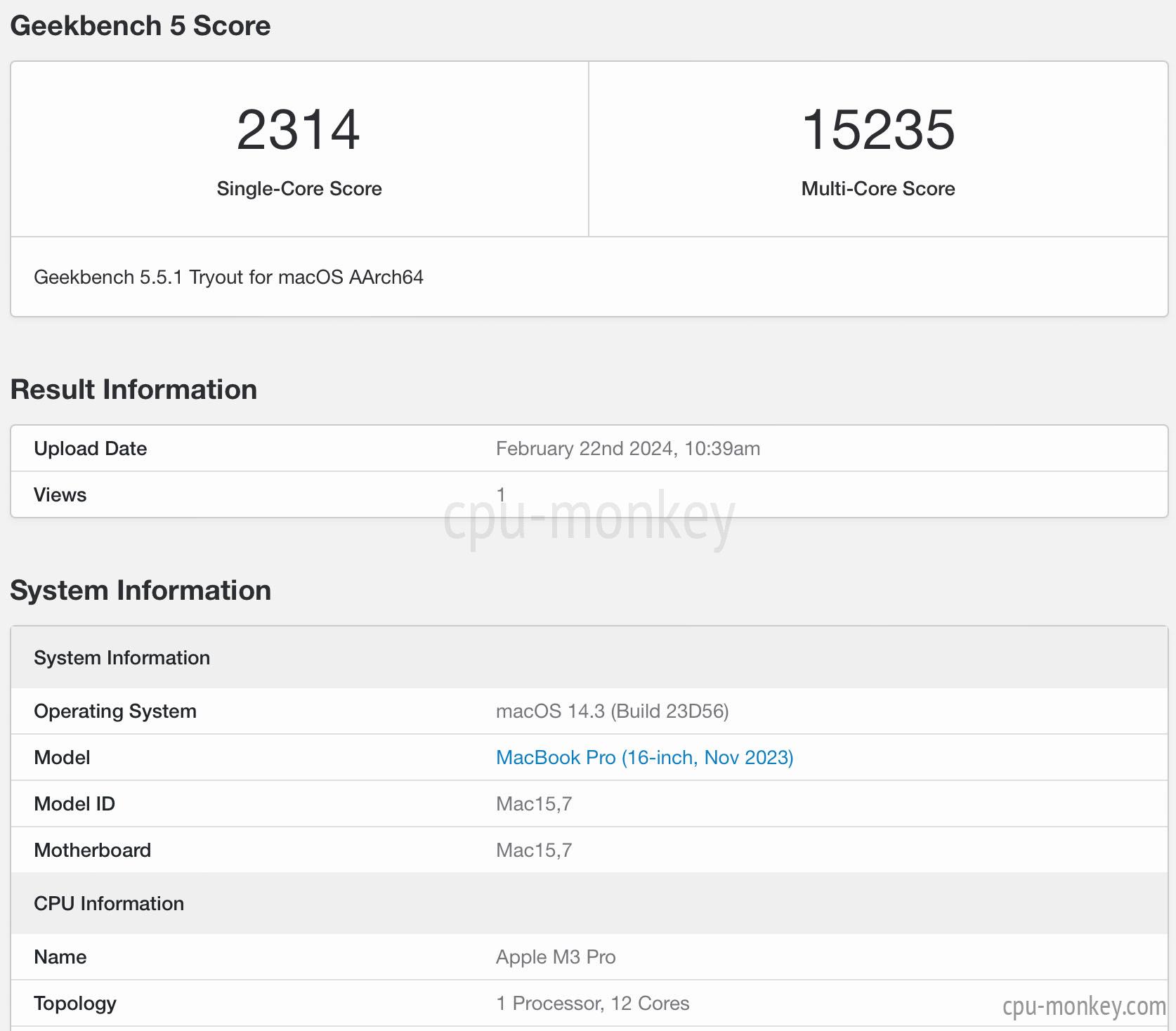Select the Mac15,7 value in Model ID row
The image size is (1176, 1031).
click(x=534, y=803)
